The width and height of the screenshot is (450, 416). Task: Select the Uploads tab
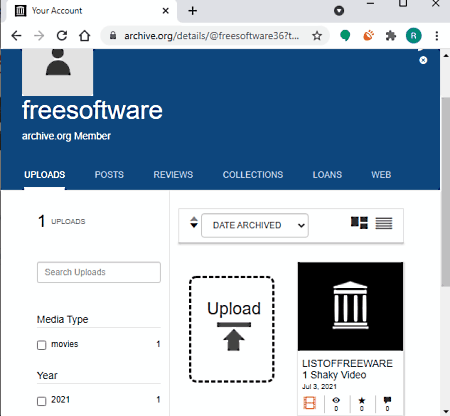[45, 175]
